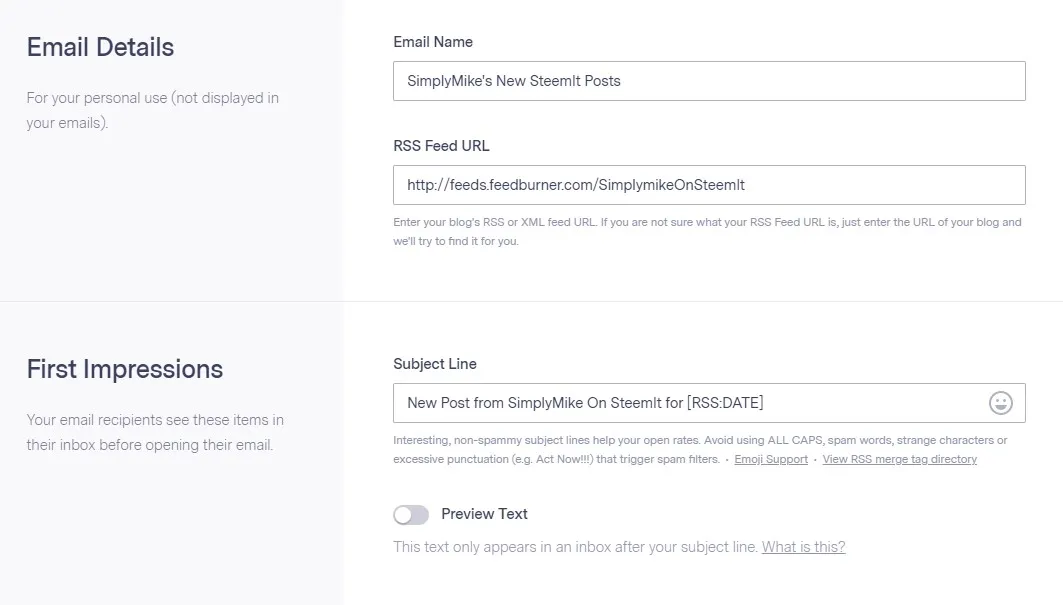Click the Subject Line label
The image size is (1063, 605).
pos(435,364)
